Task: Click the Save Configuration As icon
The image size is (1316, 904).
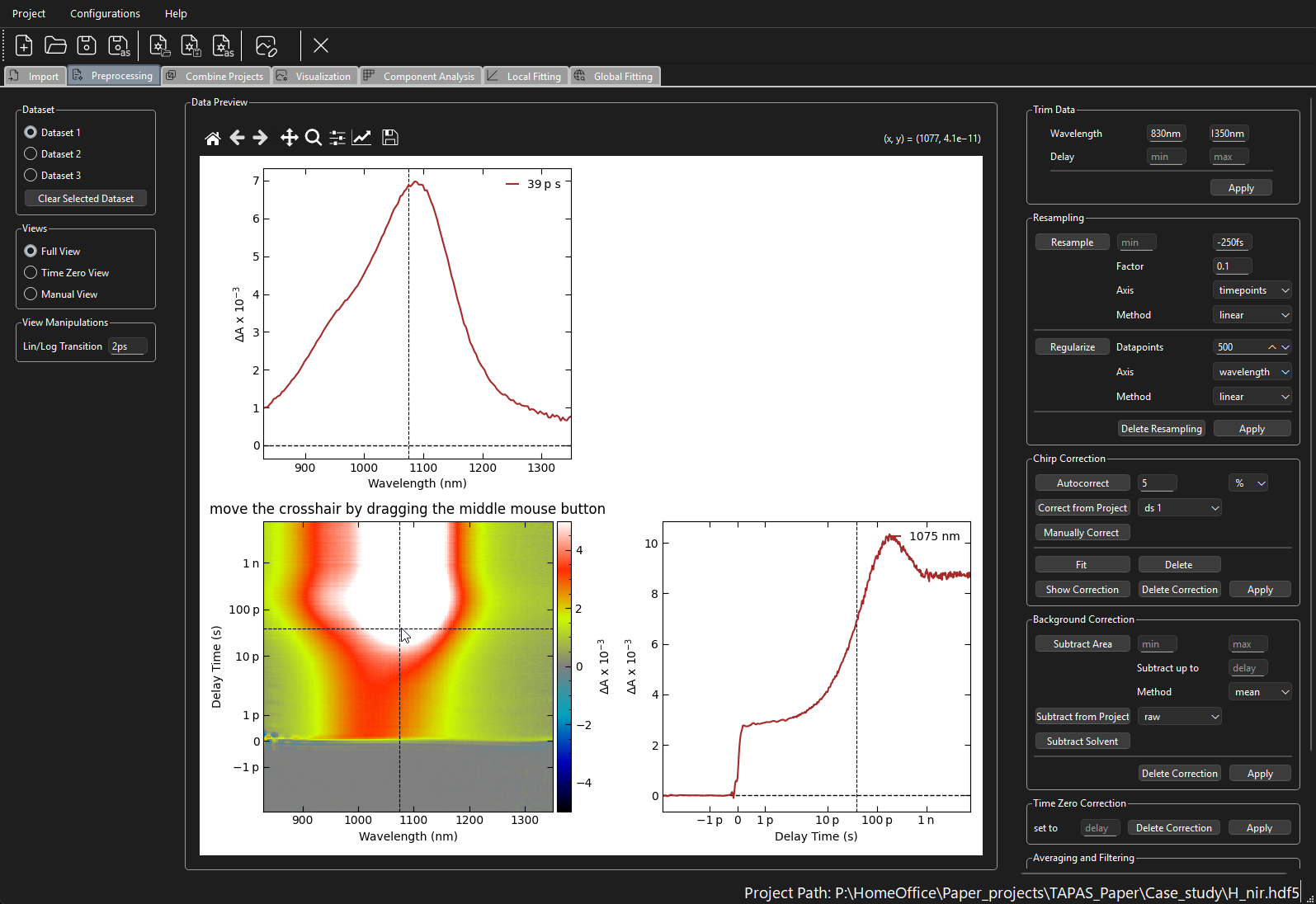Action: tap(223, 45)
